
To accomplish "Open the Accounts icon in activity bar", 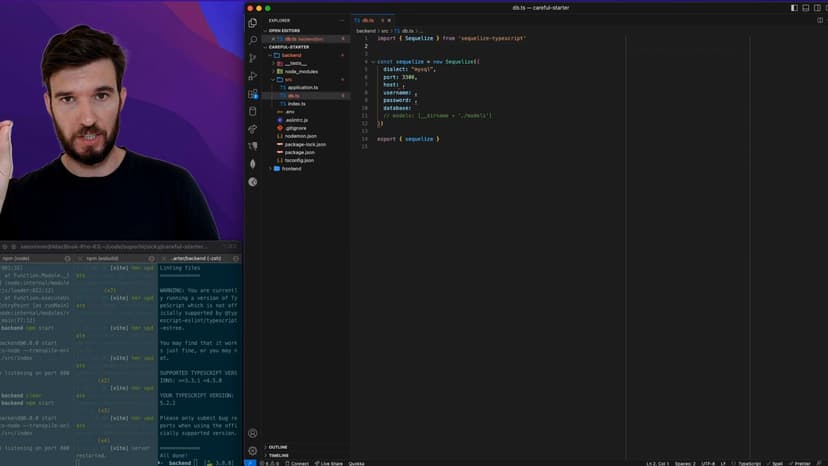I will click(253, 433).
